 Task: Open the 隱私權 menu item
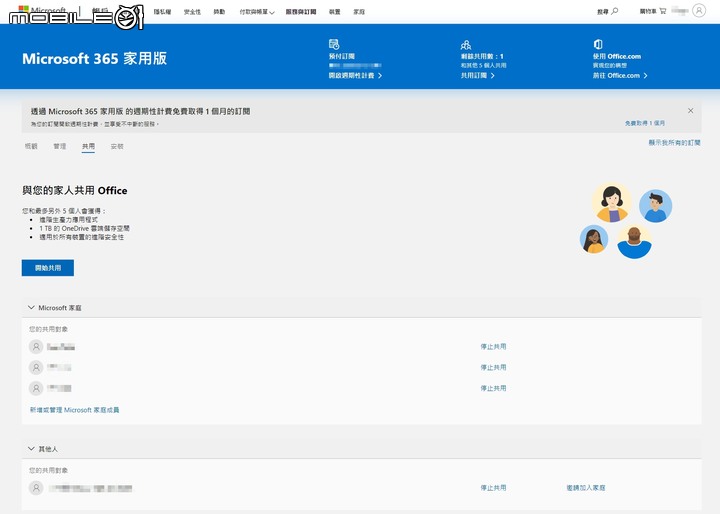(163, 12)
